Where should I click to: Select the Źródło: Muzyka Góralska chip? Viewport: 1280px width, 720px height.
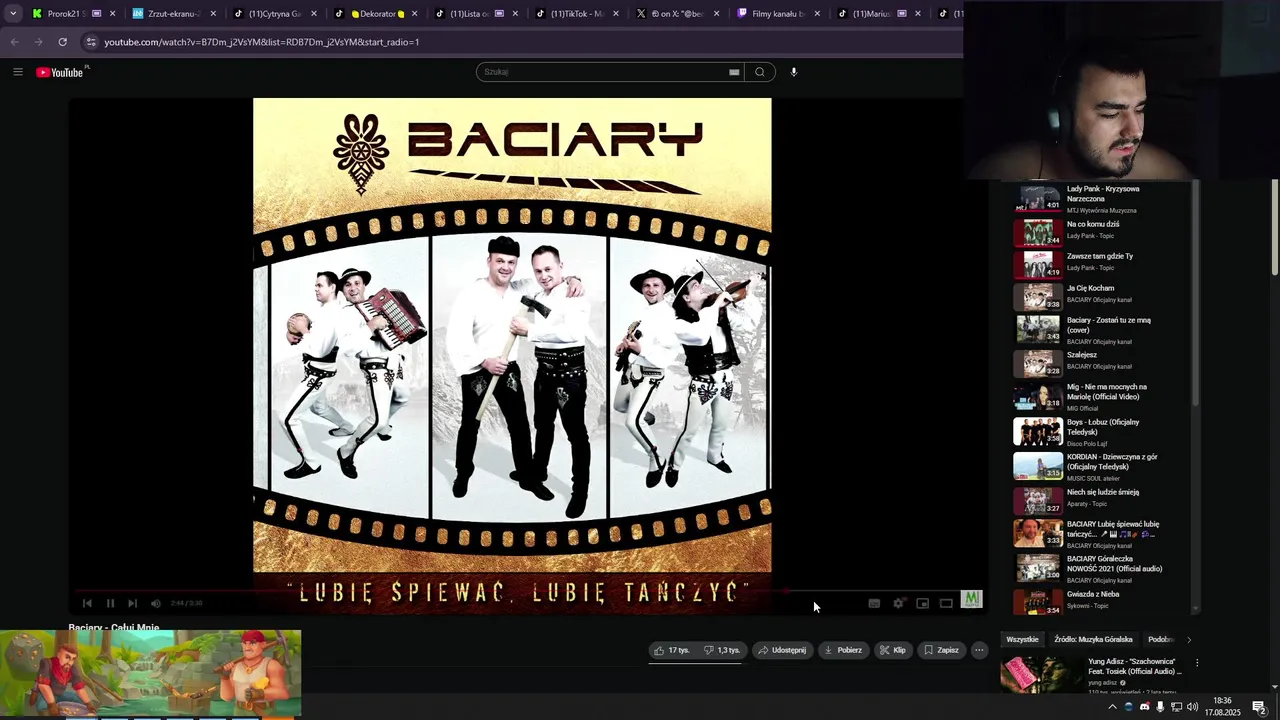pos(1093,639)
